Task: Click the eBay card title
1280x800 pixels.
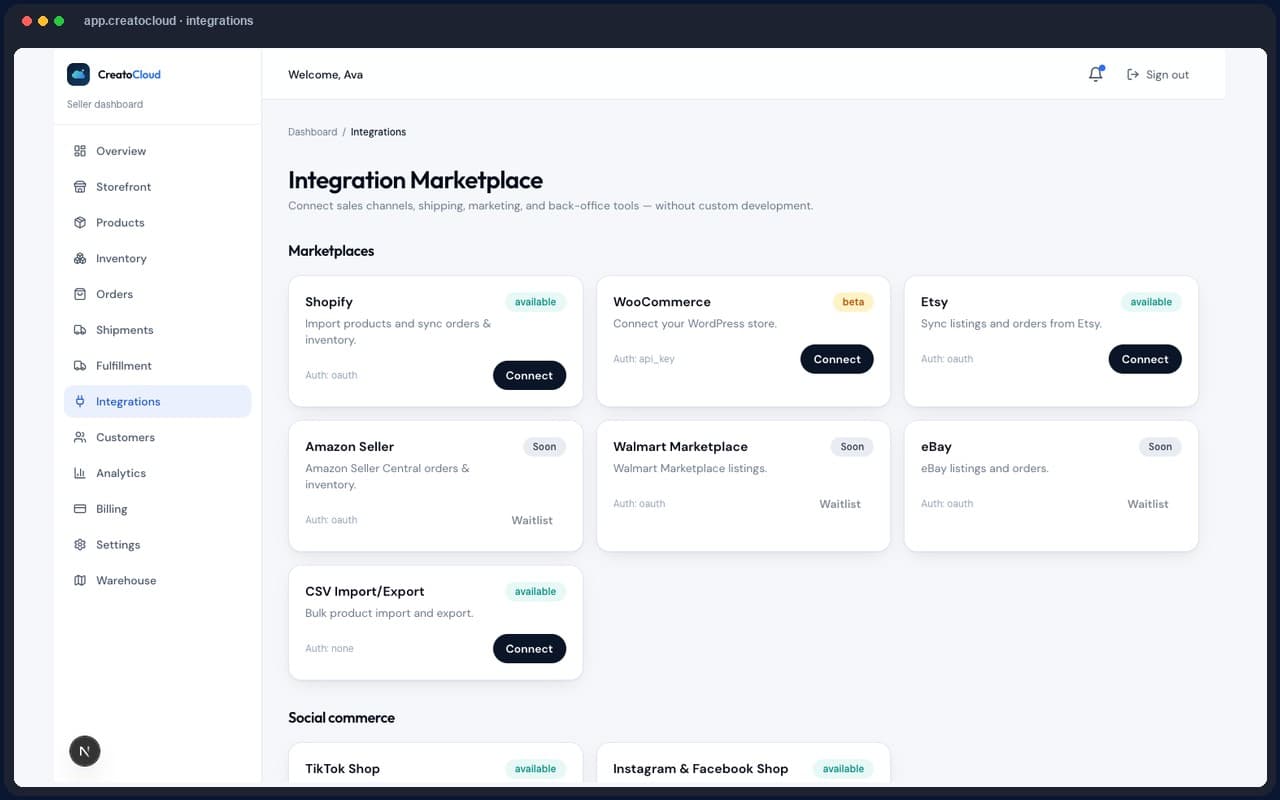Action: 936,447
